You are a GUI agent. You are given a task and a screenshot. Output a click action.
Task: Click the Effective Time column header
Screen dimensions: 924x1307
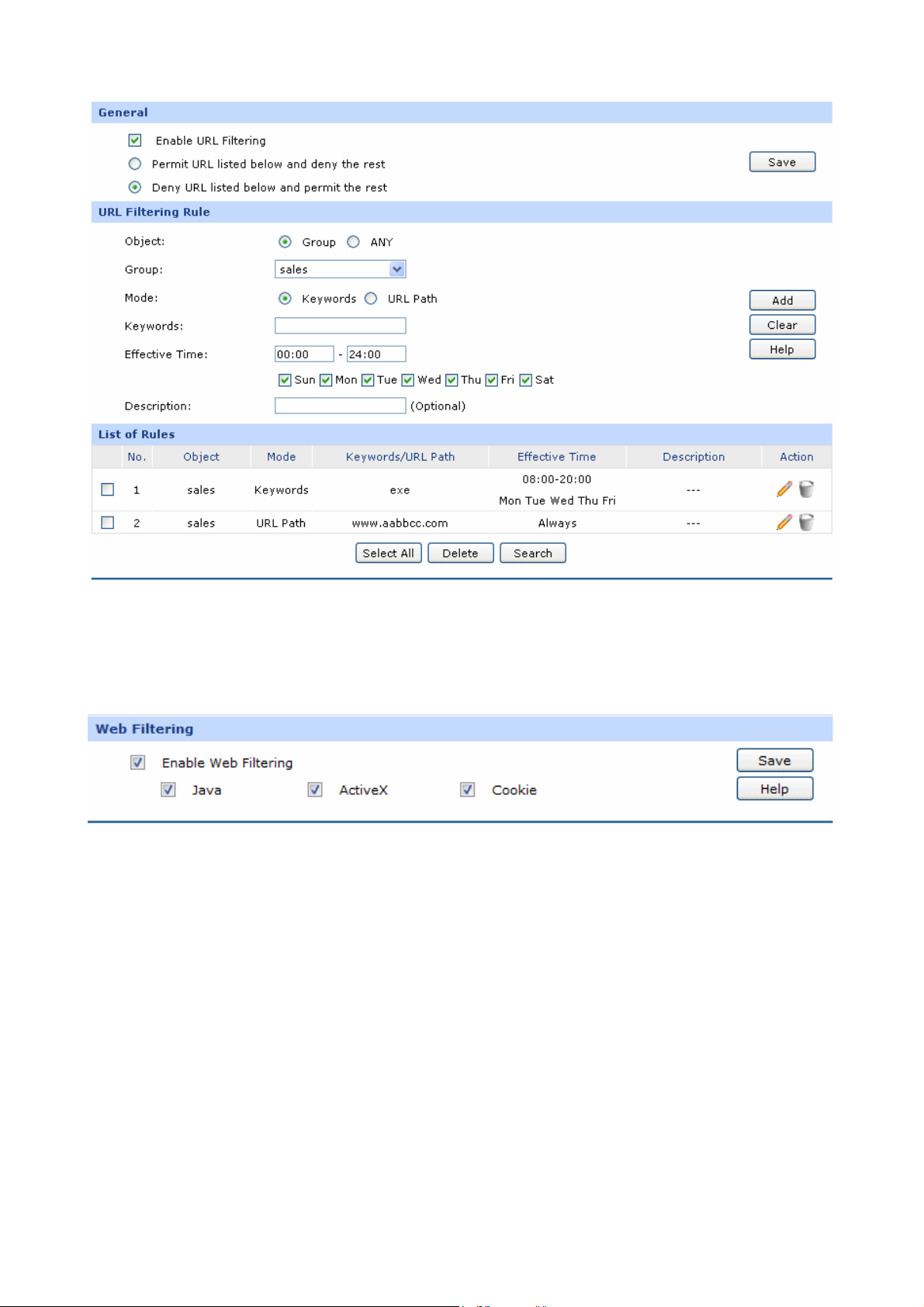557,457
